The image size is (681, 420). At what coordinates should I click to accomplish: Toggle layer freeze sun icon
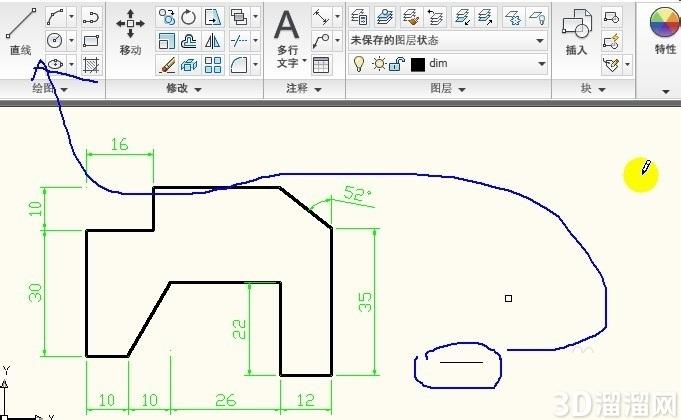click(379, 64)
